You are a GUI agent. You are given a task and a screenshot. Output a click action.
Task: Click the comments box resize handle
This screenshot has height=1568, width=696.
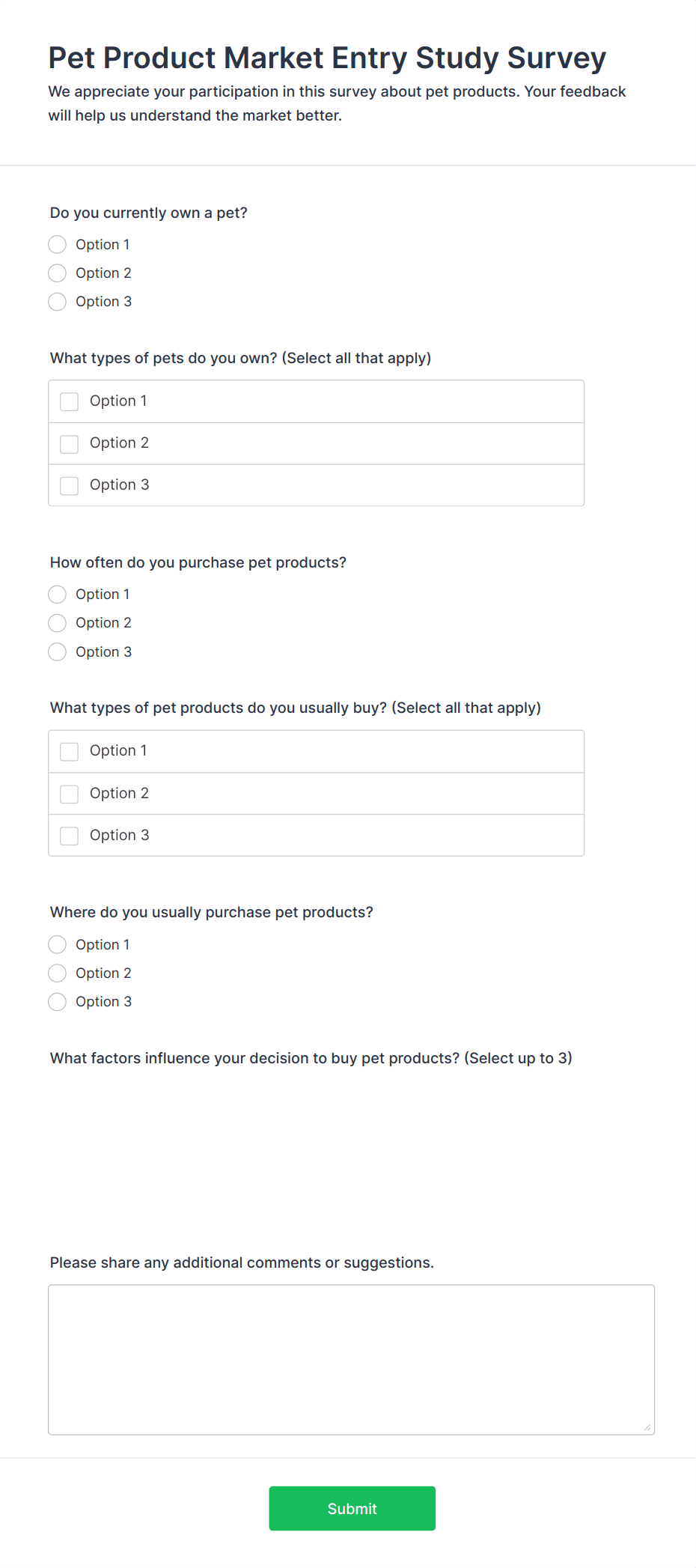pyautogui.click(x=647, y=1427)
